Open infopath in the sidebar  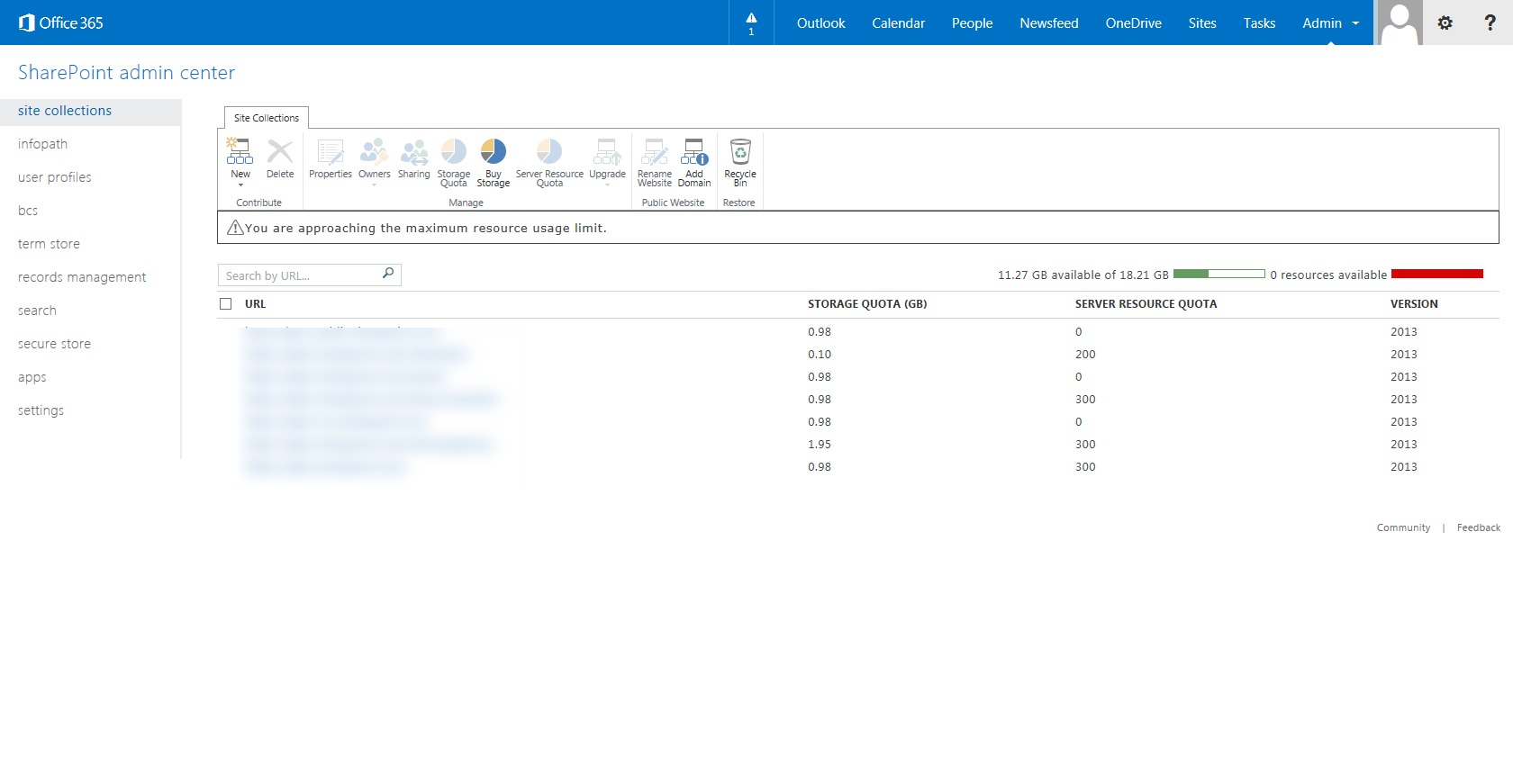(42, 144)
